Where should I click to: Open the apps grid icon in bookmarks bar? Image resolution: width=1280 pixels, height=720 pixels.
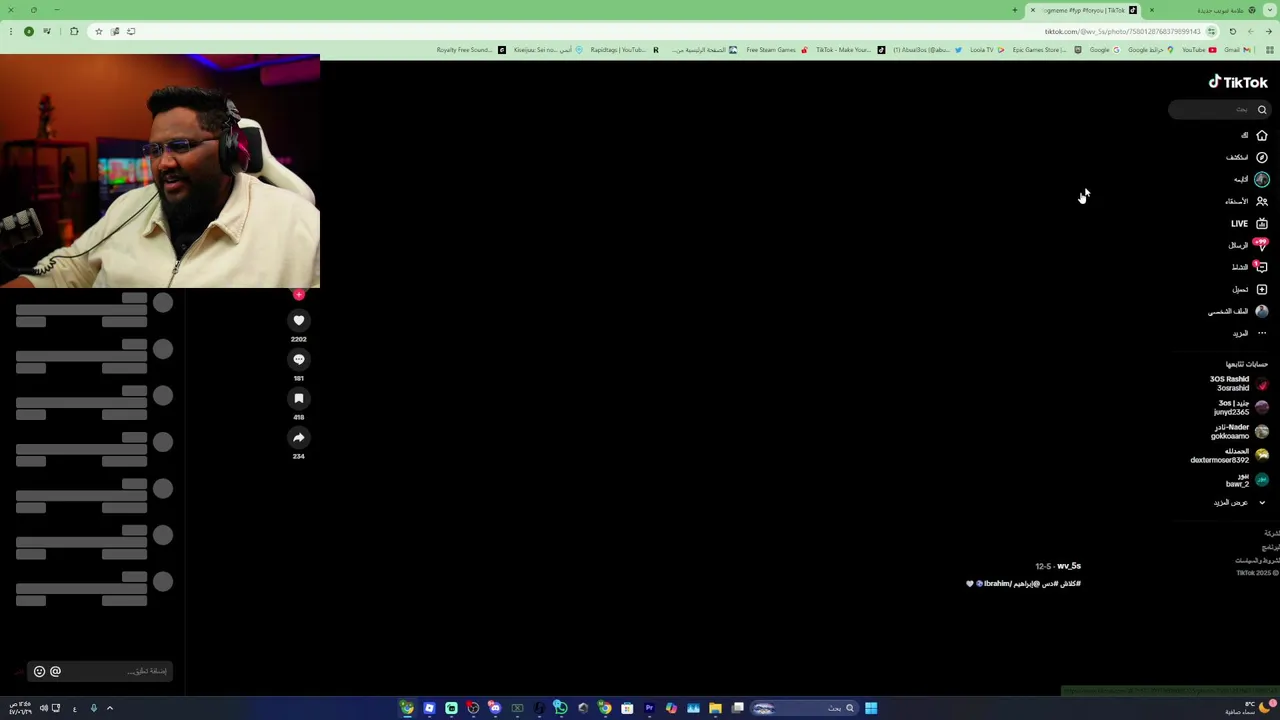[x=1269, y=50]
